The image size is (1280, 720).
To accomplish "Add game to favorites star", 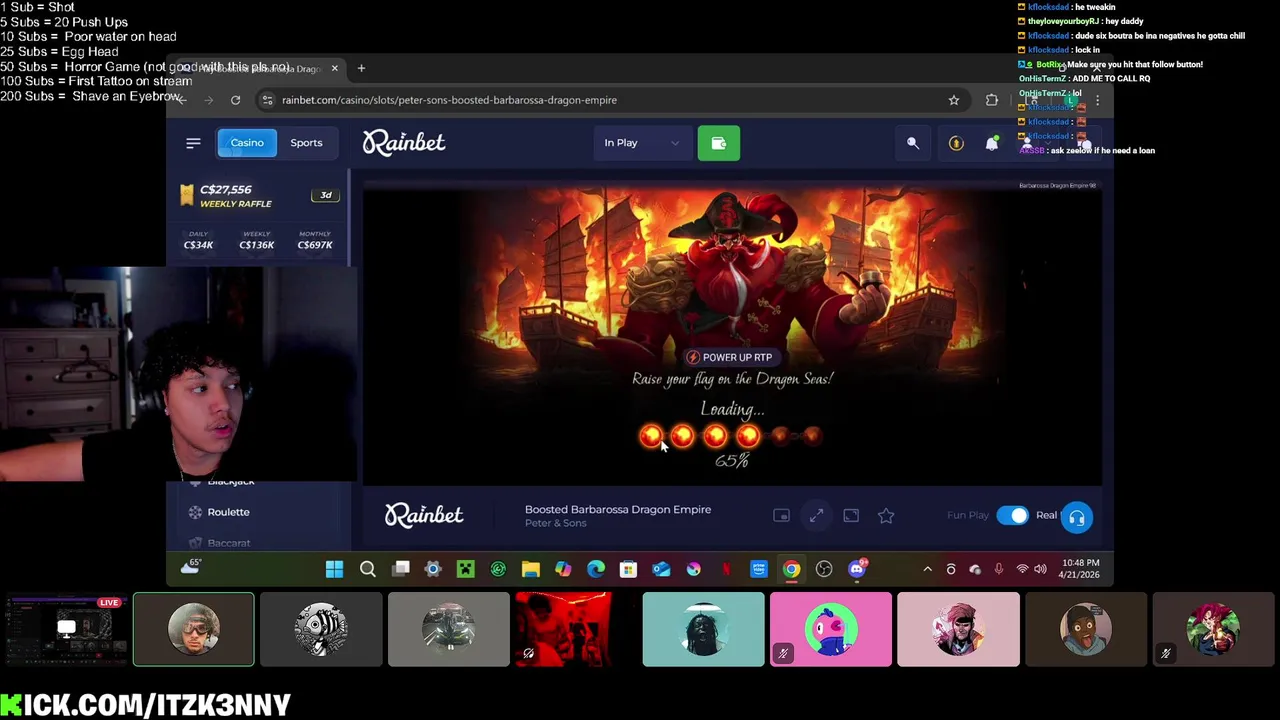I will (886, 515).
